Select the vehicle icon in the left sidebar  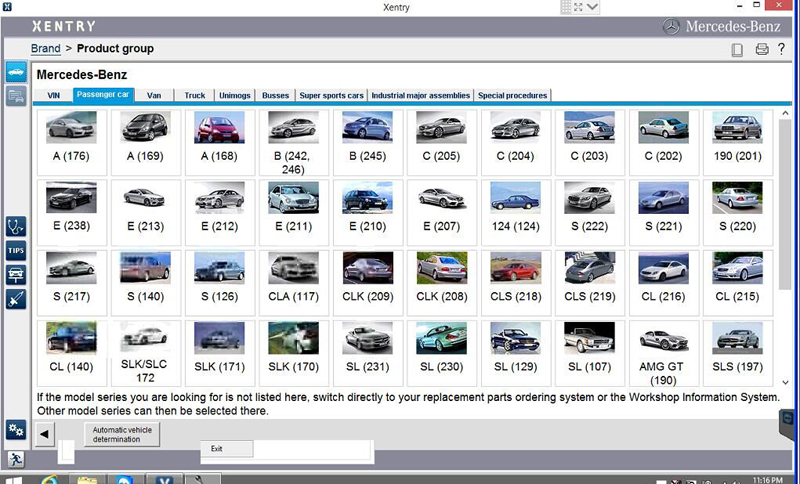pos(16,72)
